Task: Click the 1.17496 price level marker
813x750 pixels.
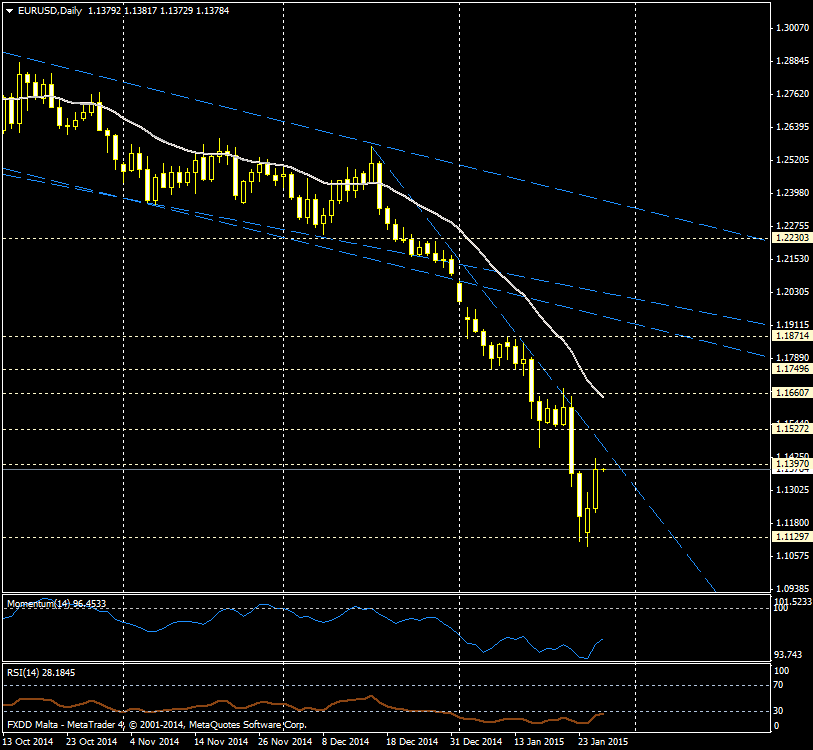Action: click(792, 369)
